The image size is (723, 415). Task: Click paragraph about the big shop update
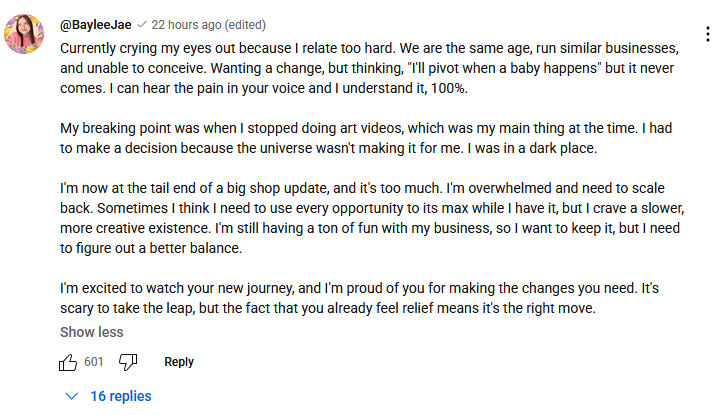tap(372, 218)
